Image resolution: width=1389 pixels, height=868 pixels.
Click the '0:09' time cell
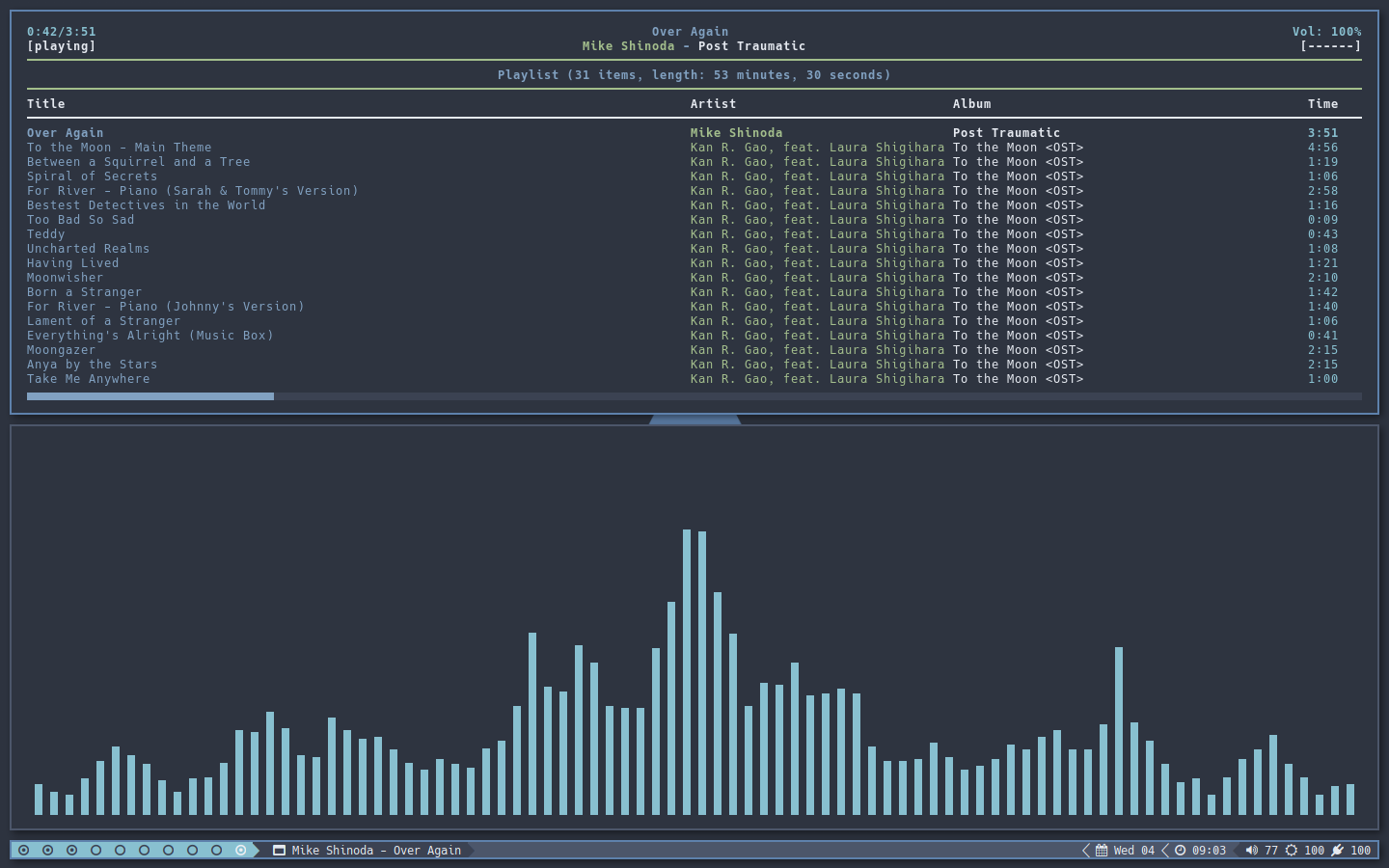(1323, 220)
